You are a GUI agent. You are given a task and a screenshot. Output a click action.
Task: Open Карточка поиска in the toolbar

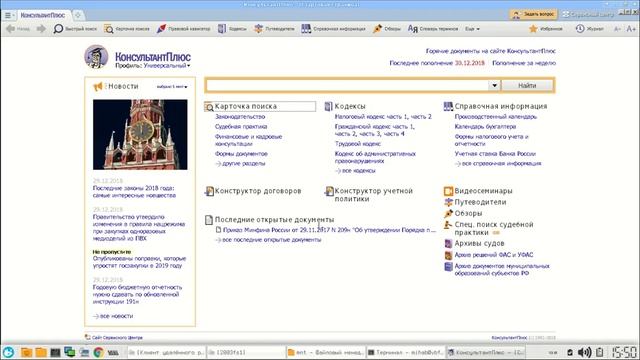[127, 29]
